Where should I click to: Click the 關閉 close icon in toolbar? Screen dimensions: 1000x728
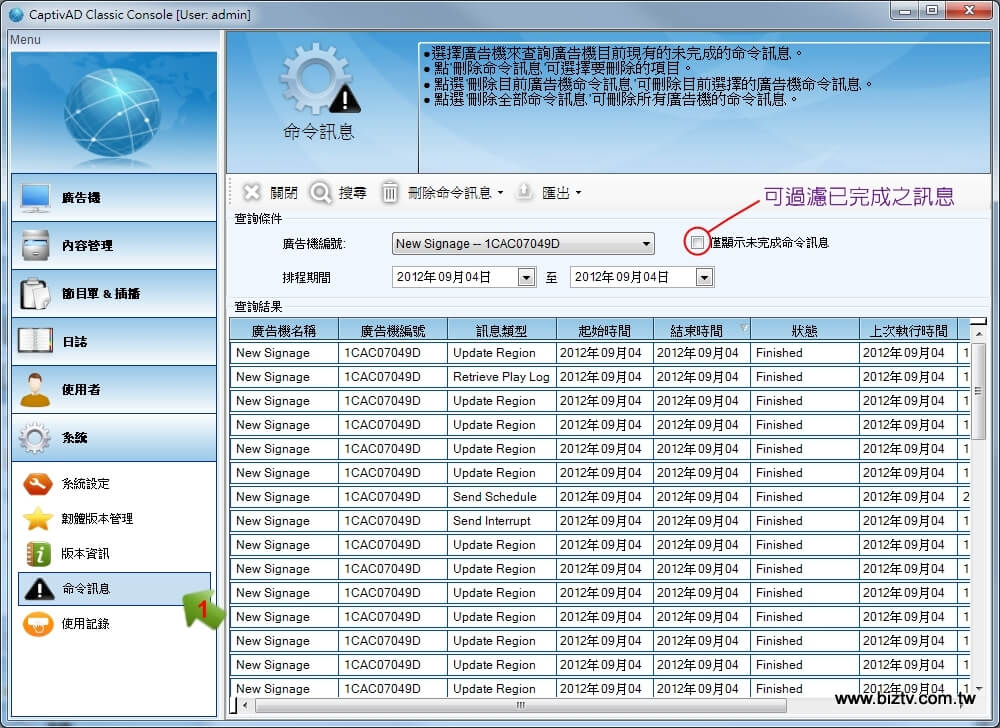pos(252,193)
